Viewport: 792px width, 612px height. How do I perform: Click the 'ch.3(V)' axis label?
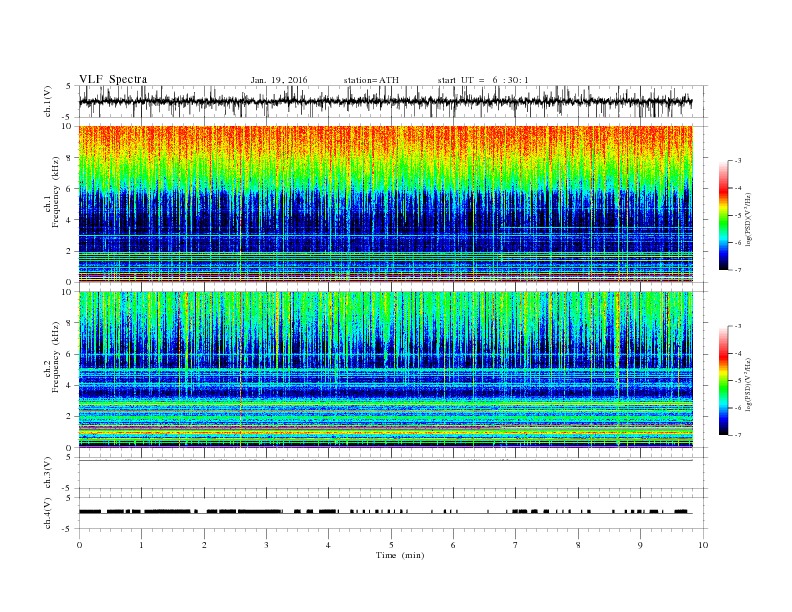click(48, 473)
